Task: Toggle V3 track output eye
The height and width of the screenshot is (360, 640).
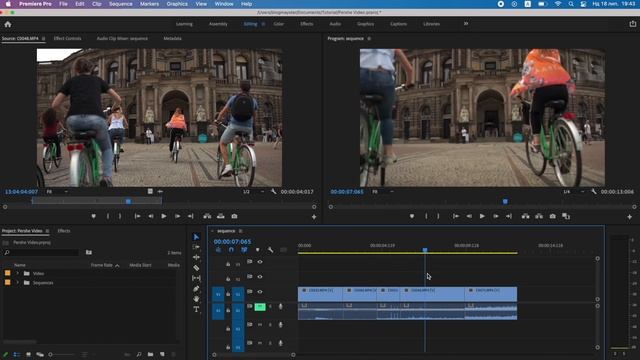Action: tap(260, 262)
